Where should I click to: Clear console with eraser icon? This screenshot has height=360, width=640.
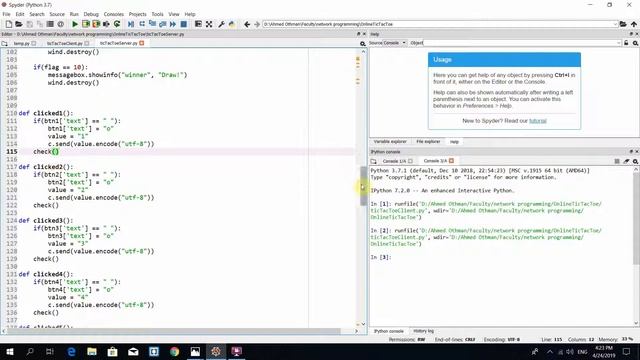tap(626, 161)
